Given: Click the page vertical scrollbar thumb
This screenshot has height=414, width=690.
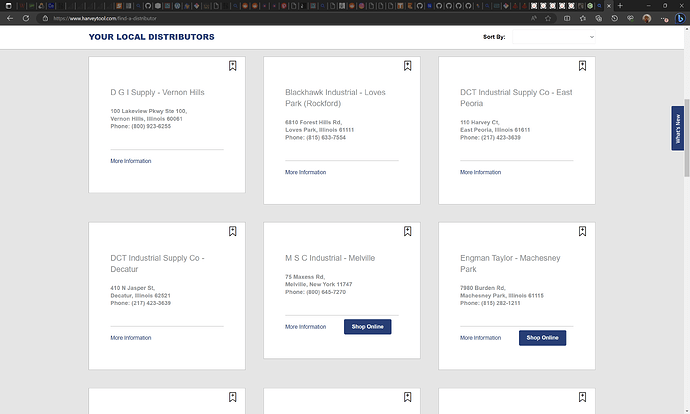Looking at the screenshot, I should point(686,138).
